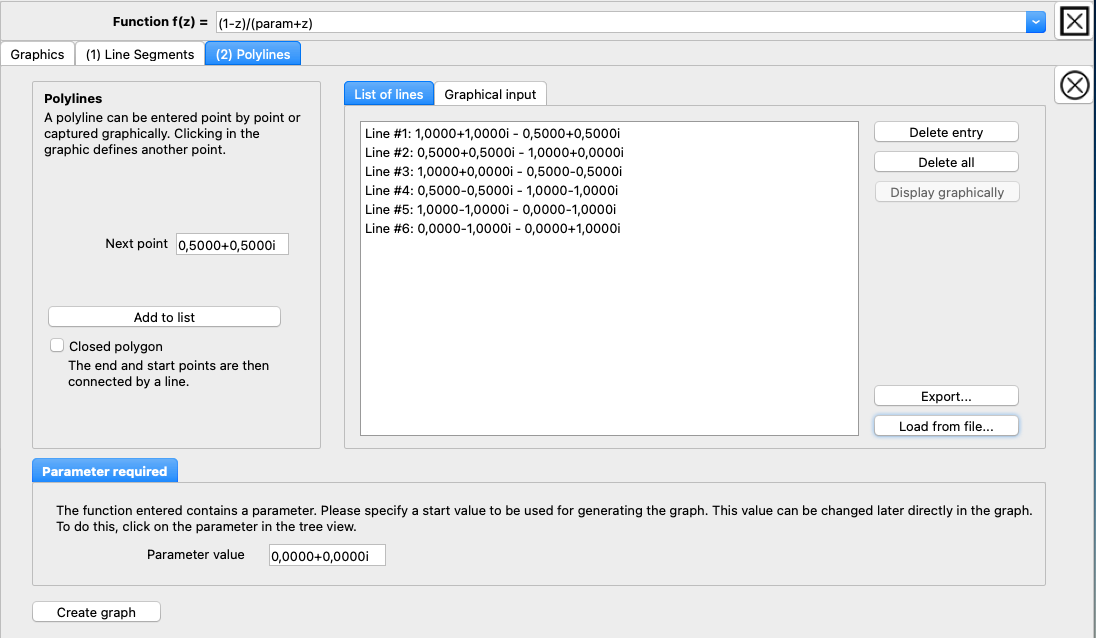The height and width of the screenshot is (638, 1096).
Task: Click the Next point input field
Action: click(232, 245)
